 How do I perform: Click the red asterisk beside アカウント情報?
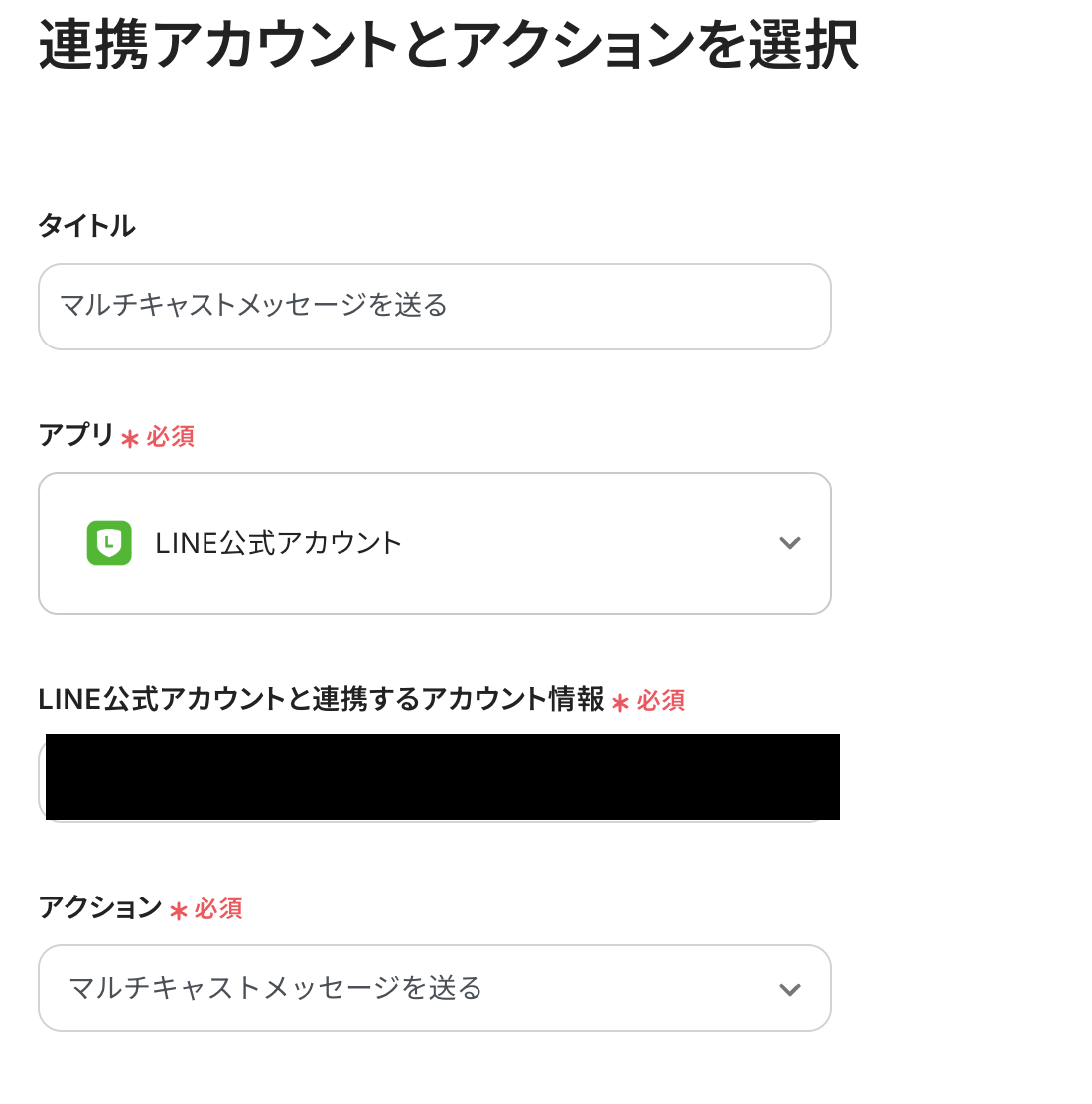[x=620, y=703]
